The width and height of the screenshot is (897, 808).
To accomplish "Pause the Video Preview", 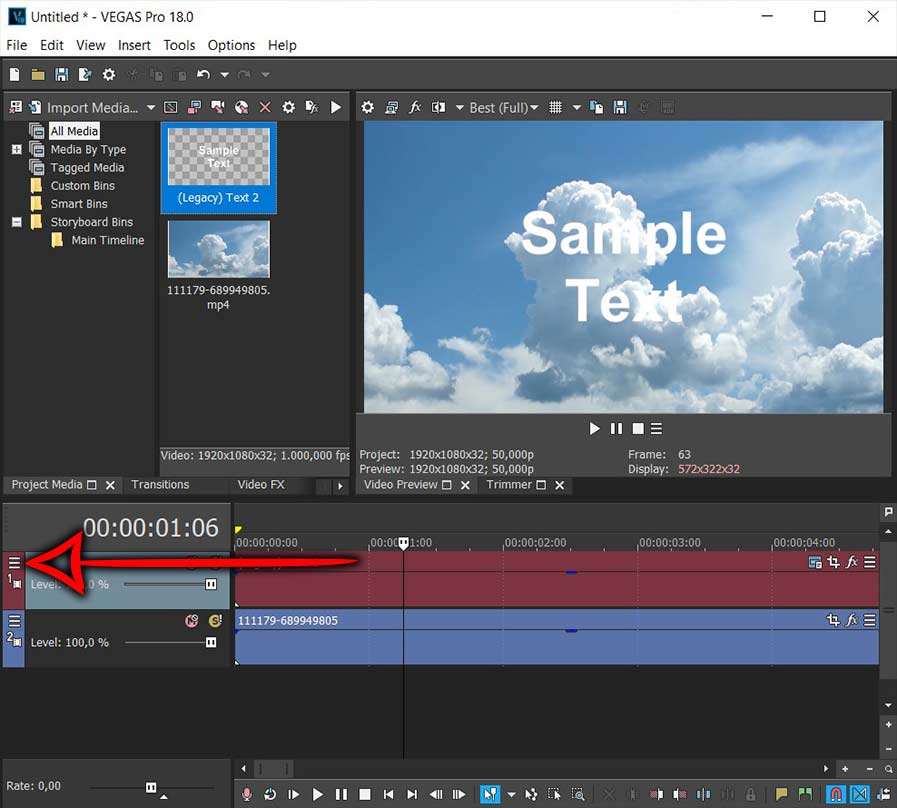I will click(616, 429).
